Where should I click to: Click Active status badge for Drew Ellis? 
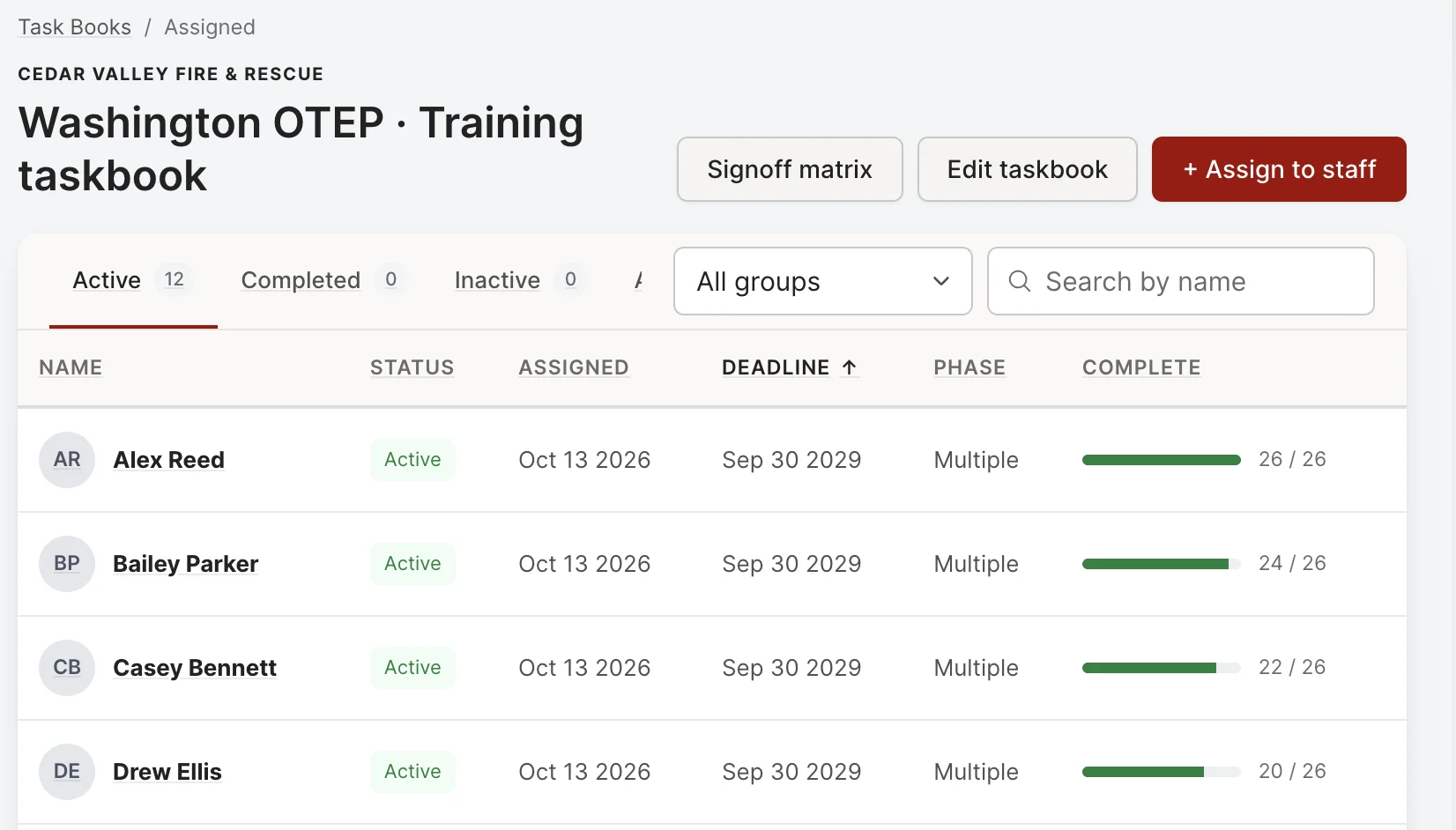point(412,772)
